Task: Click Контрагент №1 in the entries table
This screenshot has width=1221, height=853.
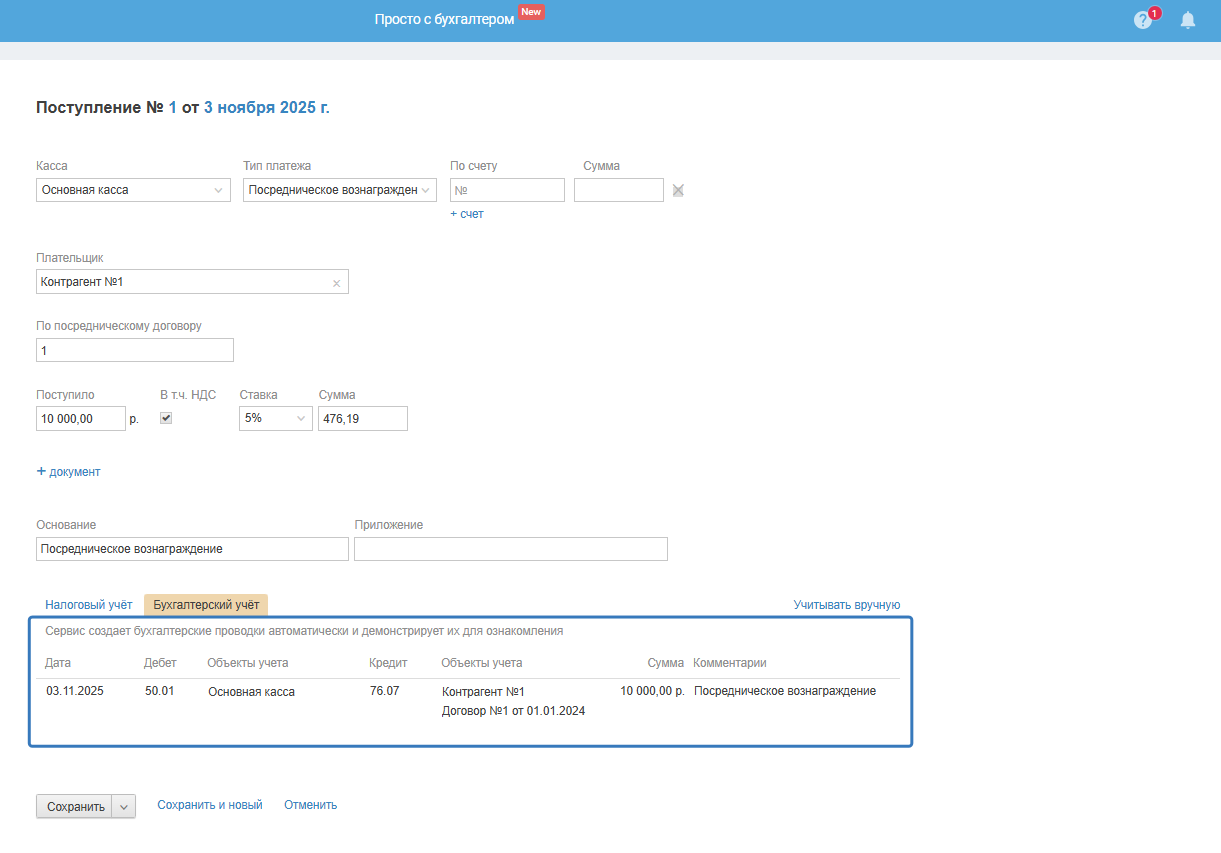Action: (483, 692)
